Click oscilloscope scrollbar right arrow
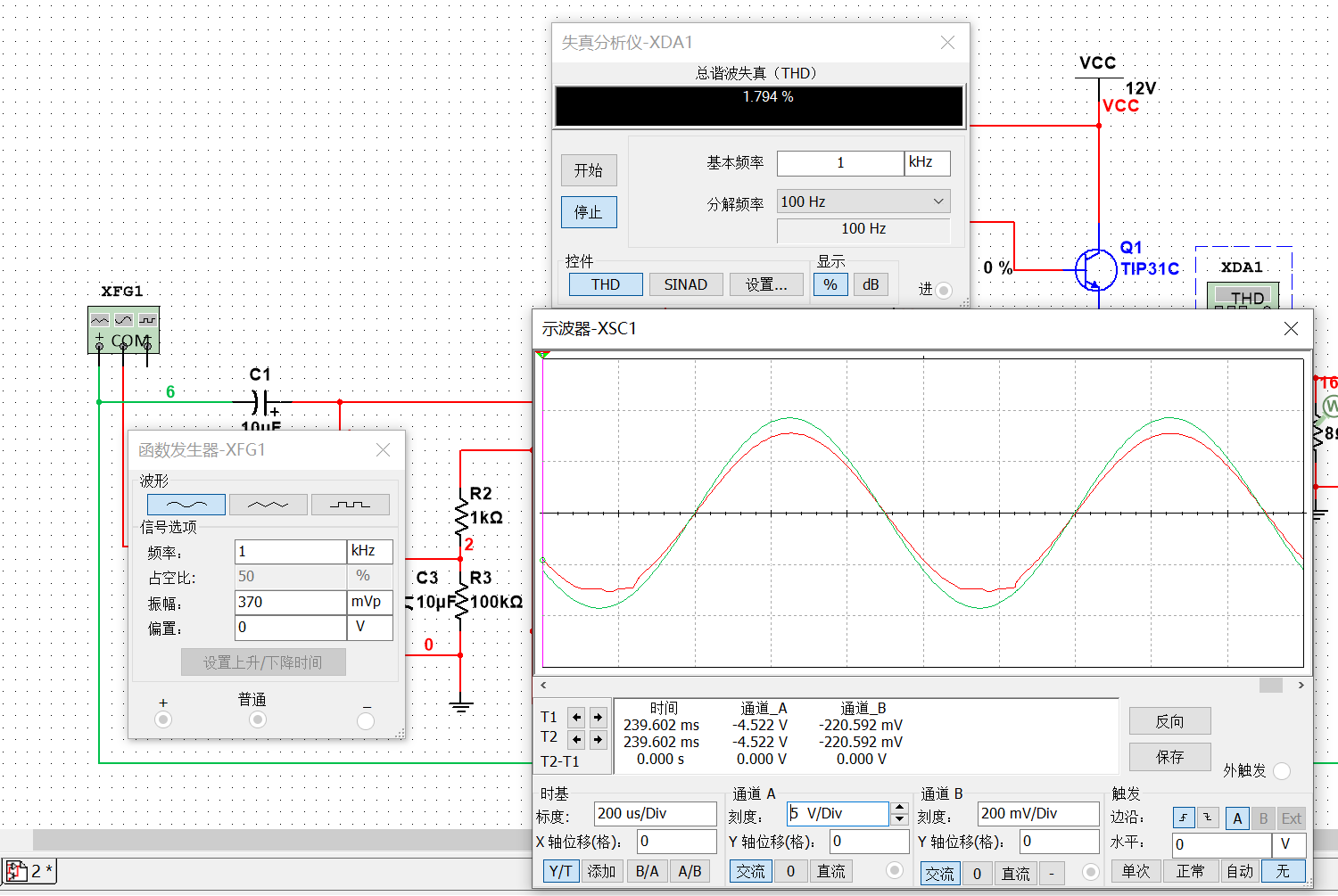Screen dimensions: 1338x896 (x=1301, y=685)
